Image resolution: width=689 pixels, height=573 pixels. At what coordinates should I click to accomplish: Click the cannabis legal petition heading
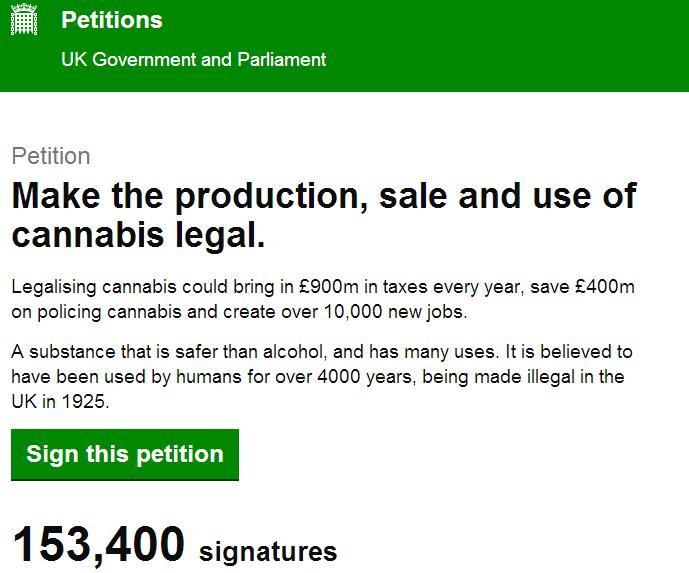(323, 215)
